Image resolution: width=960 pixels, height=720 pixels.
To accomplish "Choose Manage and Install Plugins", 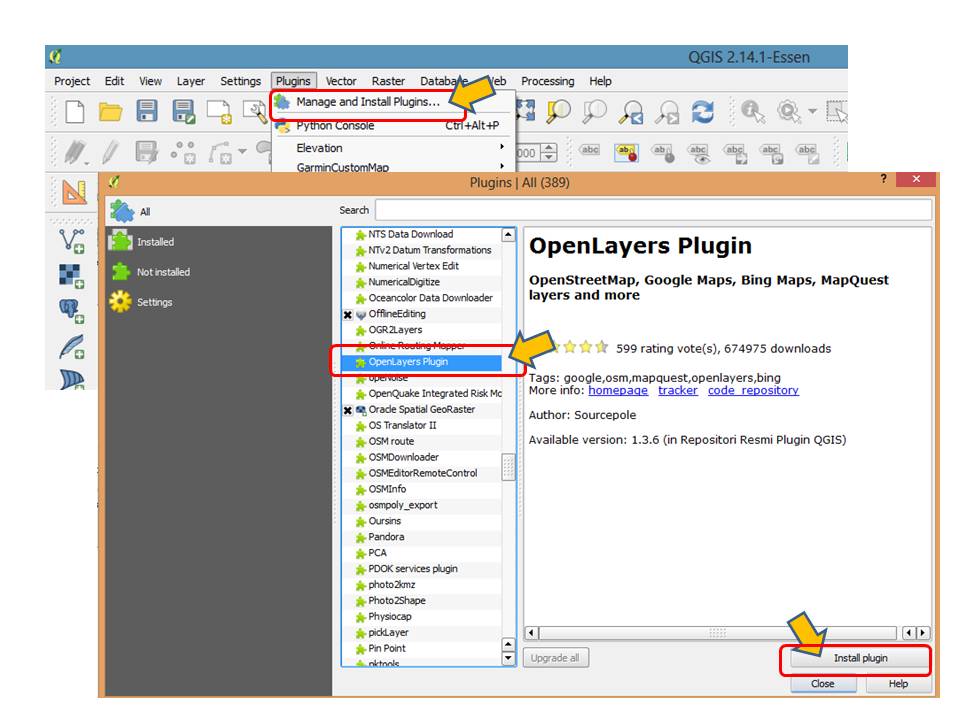I will (368, 102).
